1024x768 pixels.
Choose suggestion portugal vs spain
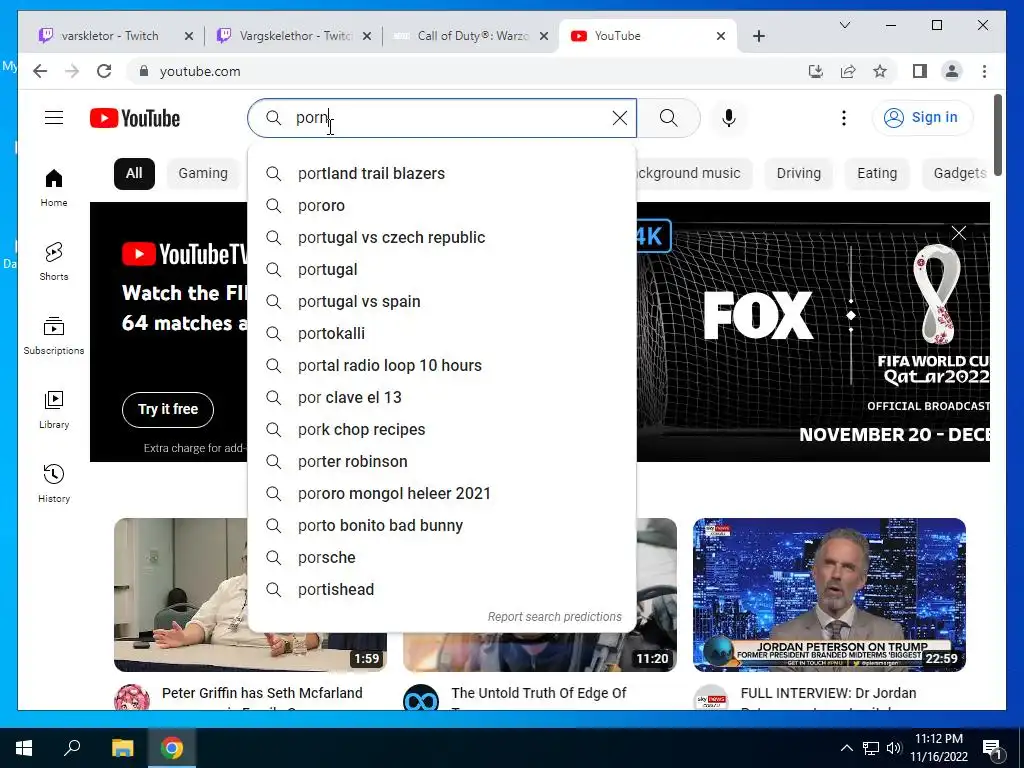[x=442, y=301]
